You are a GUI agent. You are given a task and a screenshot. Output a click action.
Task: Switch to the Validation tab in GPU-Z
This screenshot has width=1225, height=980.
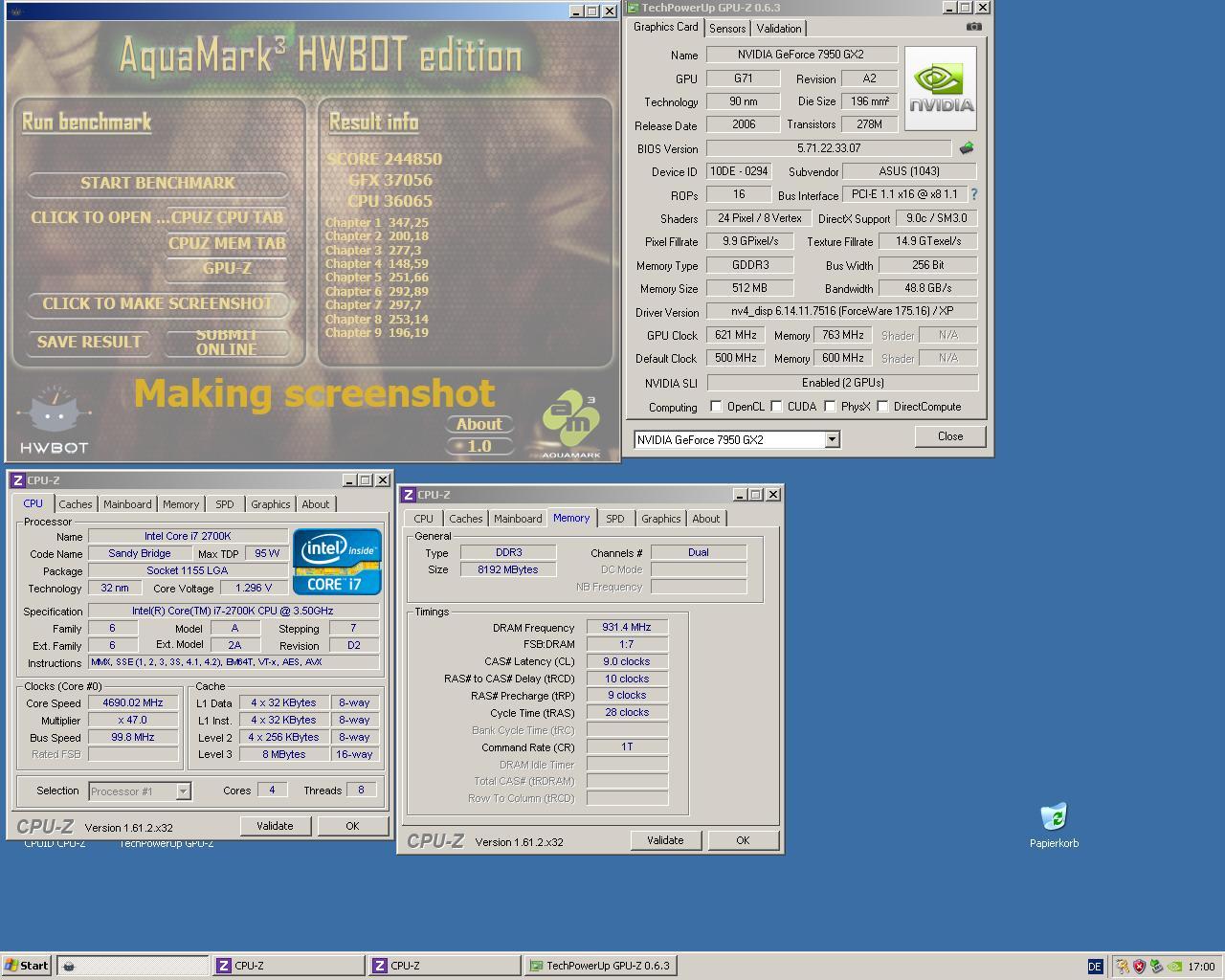tap(779, 29)
